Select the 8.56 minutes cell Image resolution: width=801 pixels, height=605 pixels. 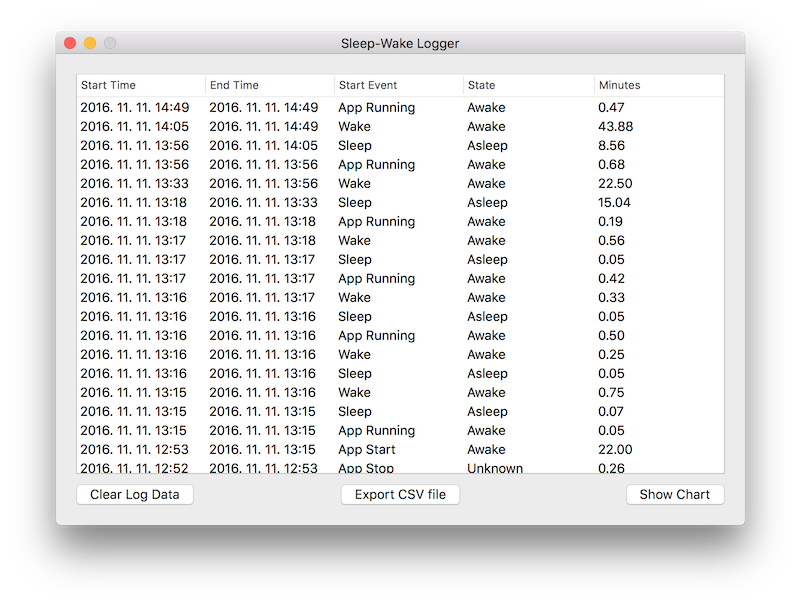coord(611,146)
